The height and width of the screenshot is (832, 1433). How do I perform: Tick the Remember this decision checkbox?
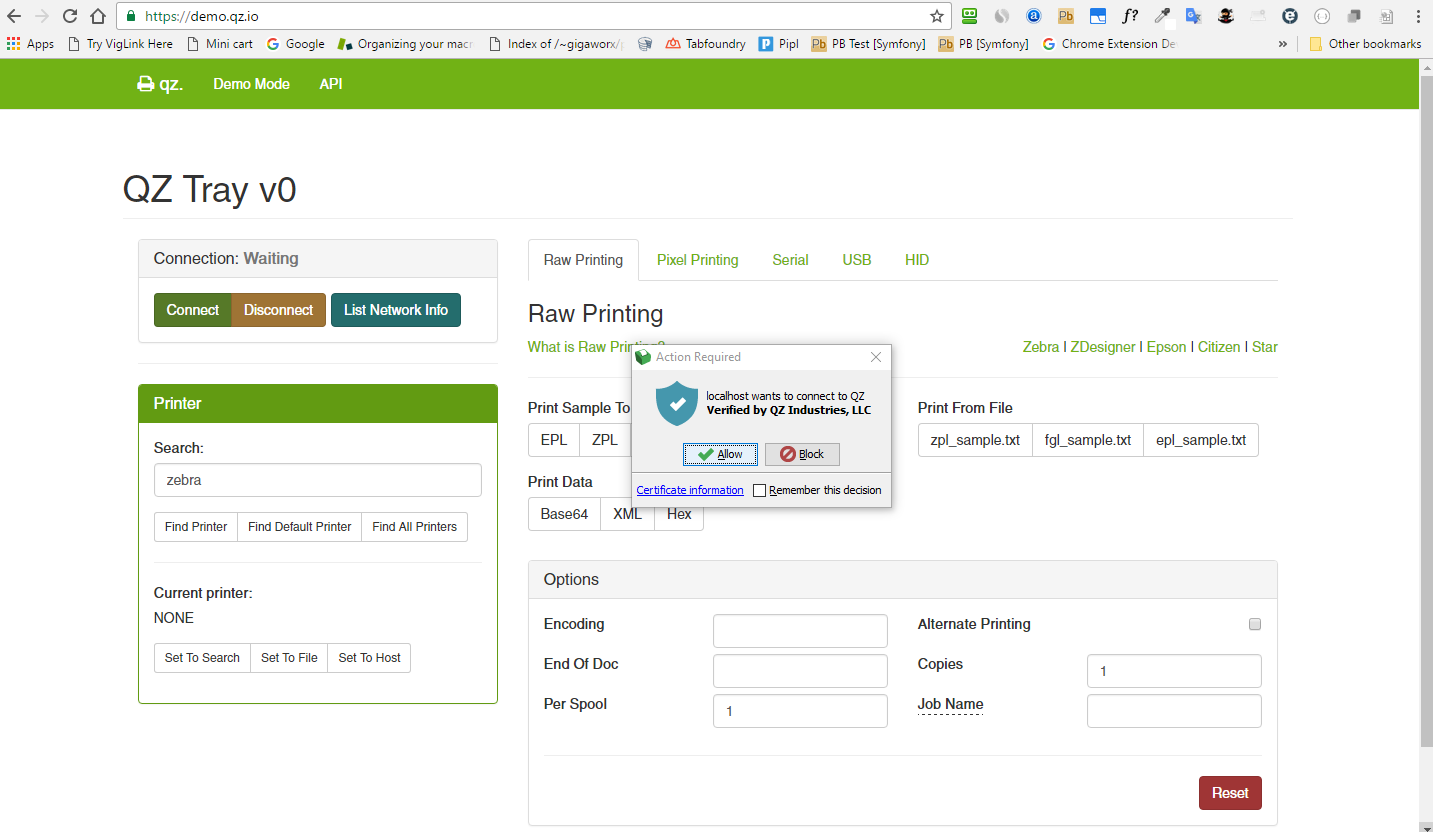pyautogui.click(x=759, y=490)
